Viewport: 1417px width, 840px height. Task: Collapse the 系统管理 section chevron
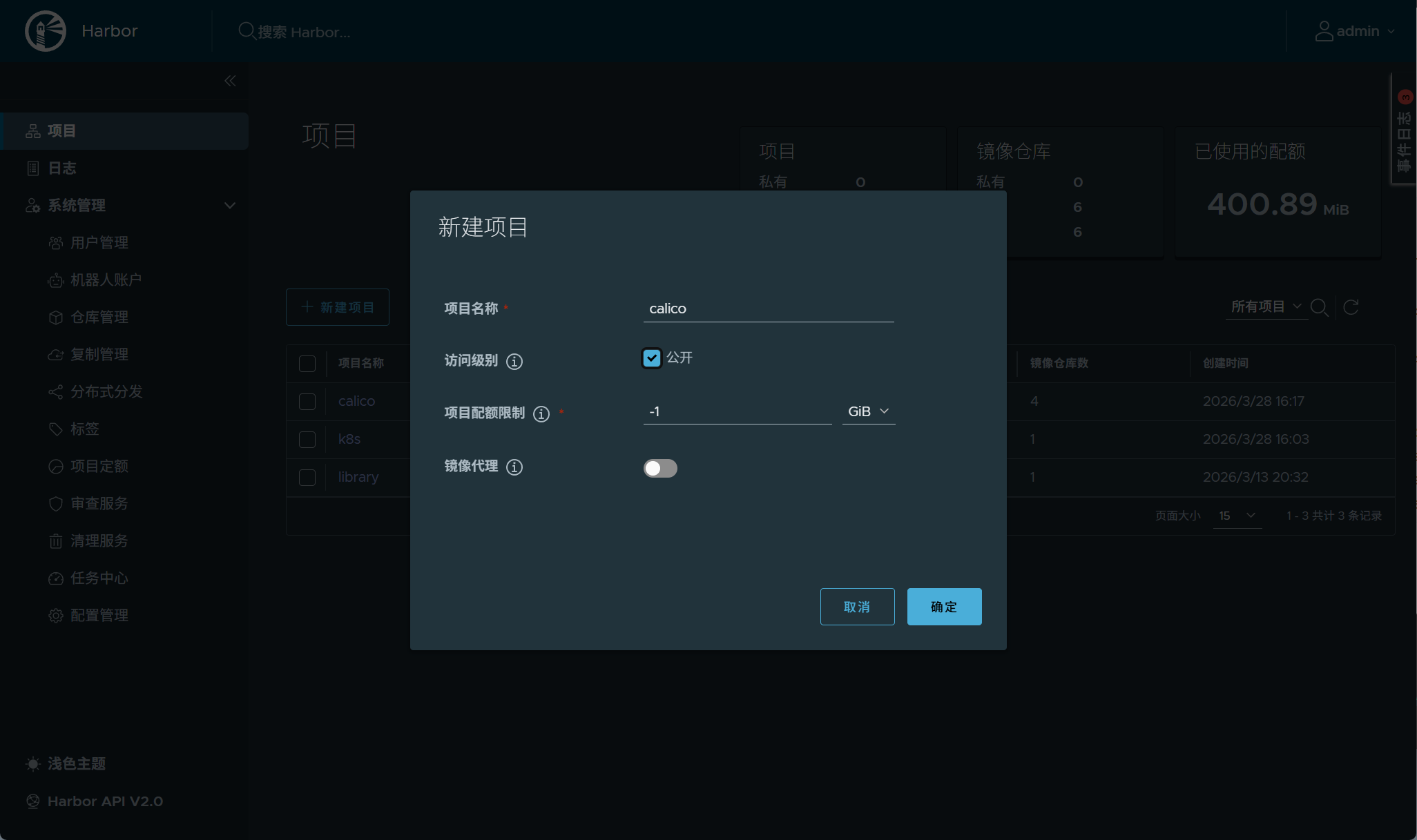click(230, 206)
